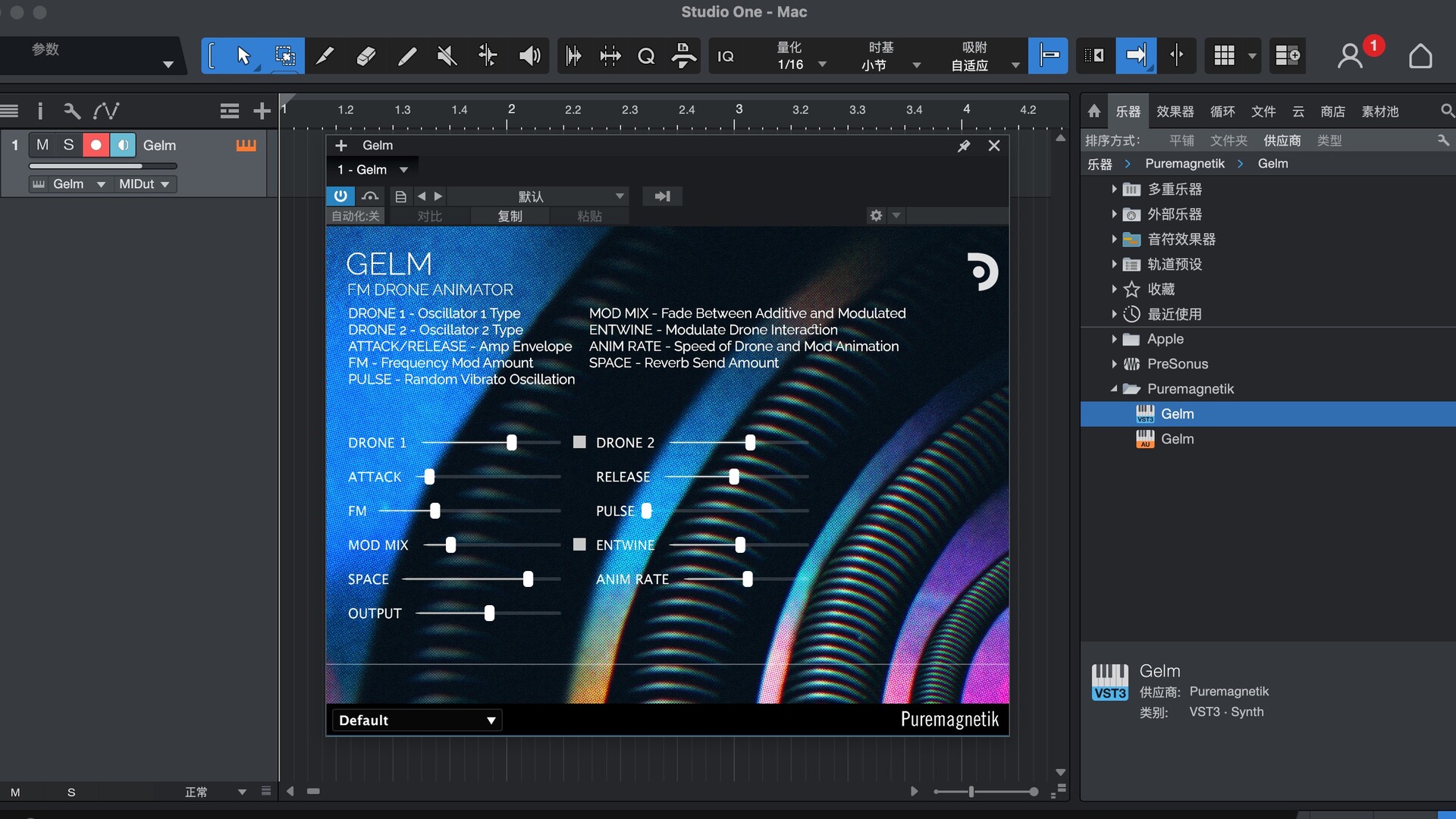The width and height of the screenshot is (1456, 819).
Task: Click the IQ input quantize button
Action: tap(726, 55)
